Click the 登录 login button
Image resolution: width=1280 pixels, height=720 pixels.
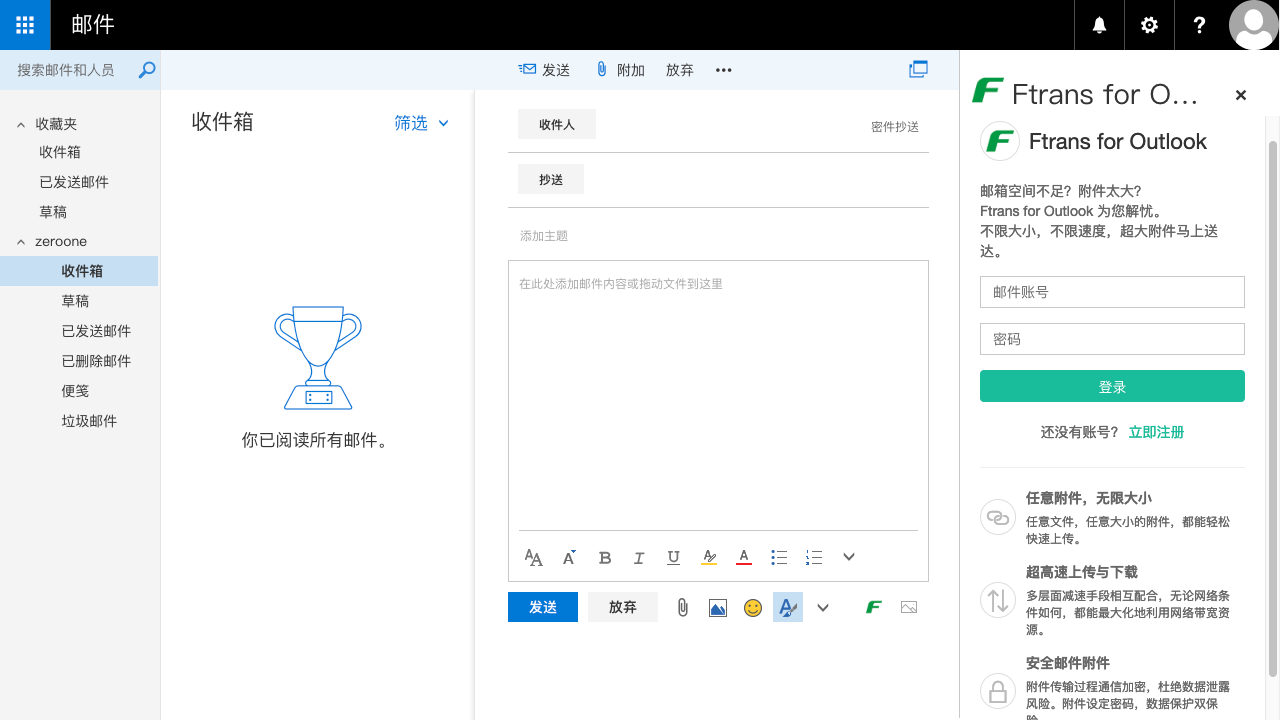(x=1112, y=386)
